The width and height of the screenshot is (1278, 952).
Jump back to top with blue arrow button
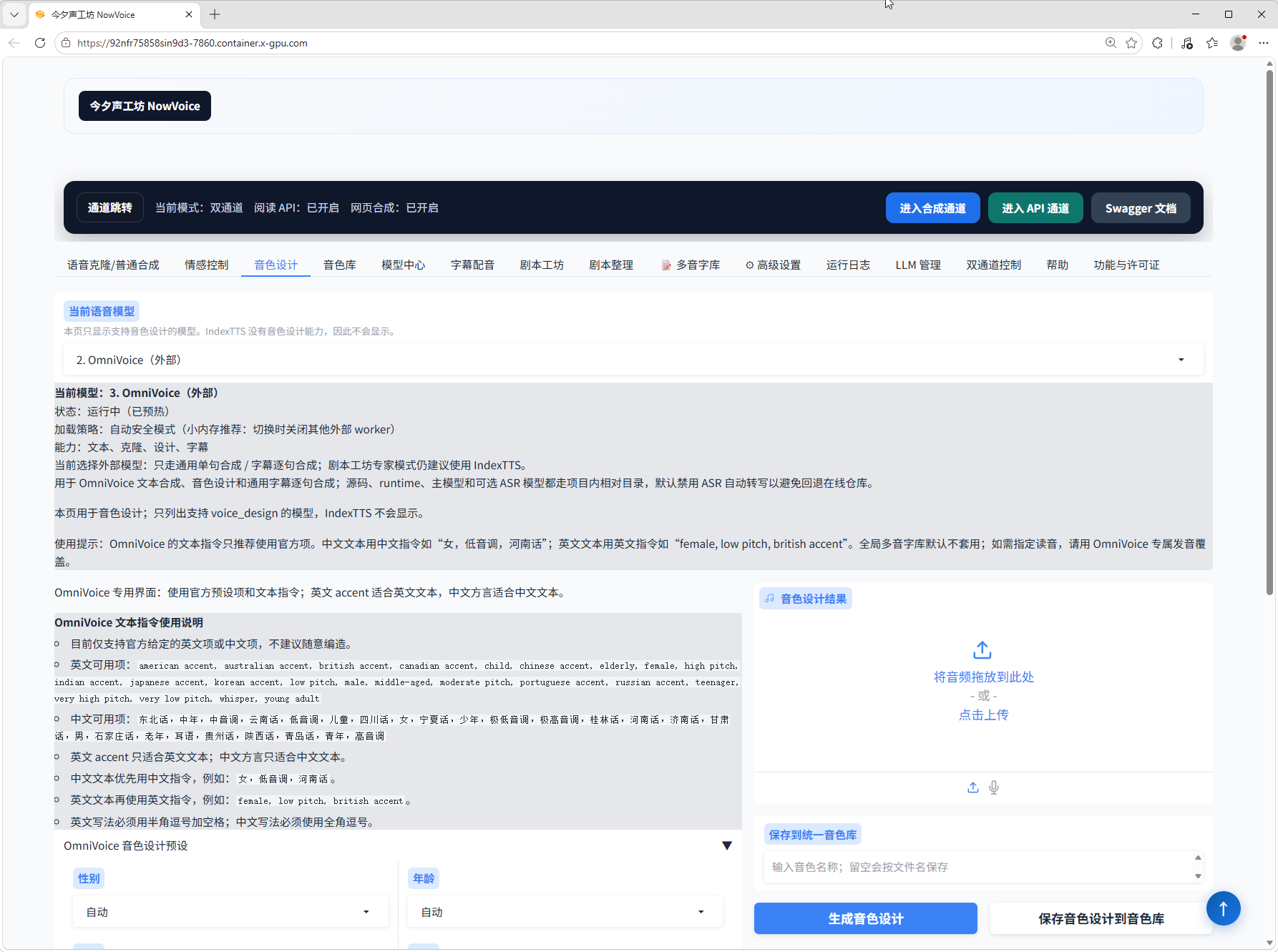1224,908
